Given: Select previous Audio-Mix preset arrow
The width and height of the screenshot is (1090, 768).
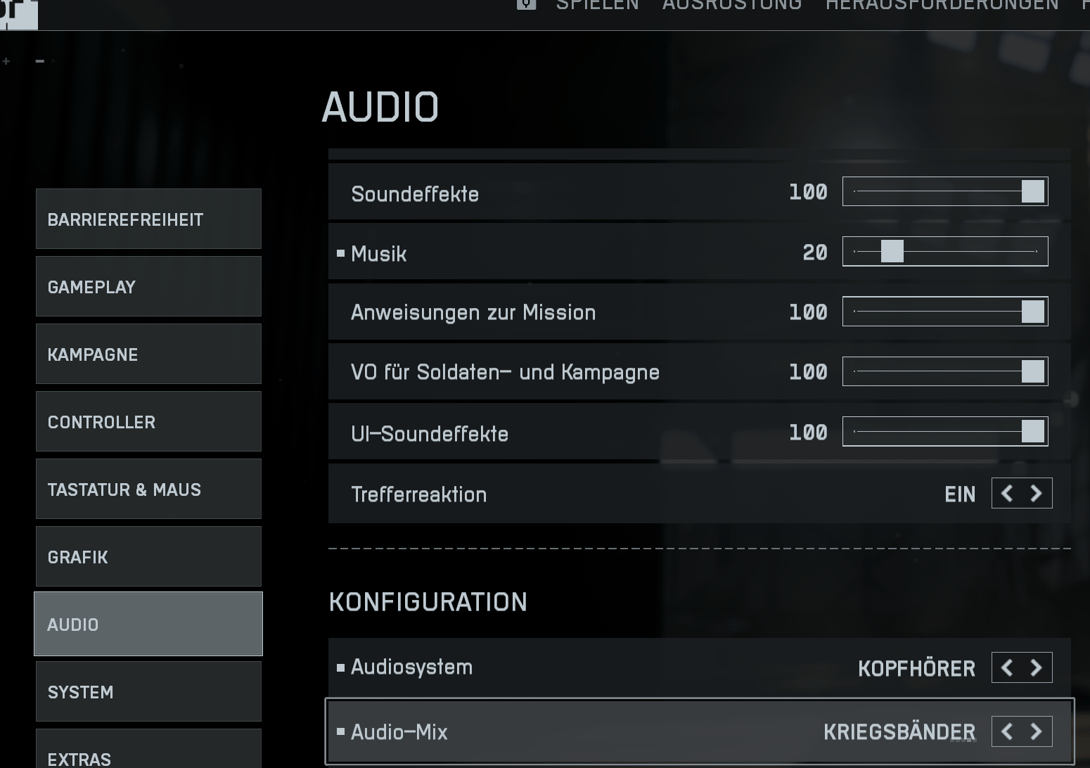Looking at the screenshot, I should (1007, 732).
